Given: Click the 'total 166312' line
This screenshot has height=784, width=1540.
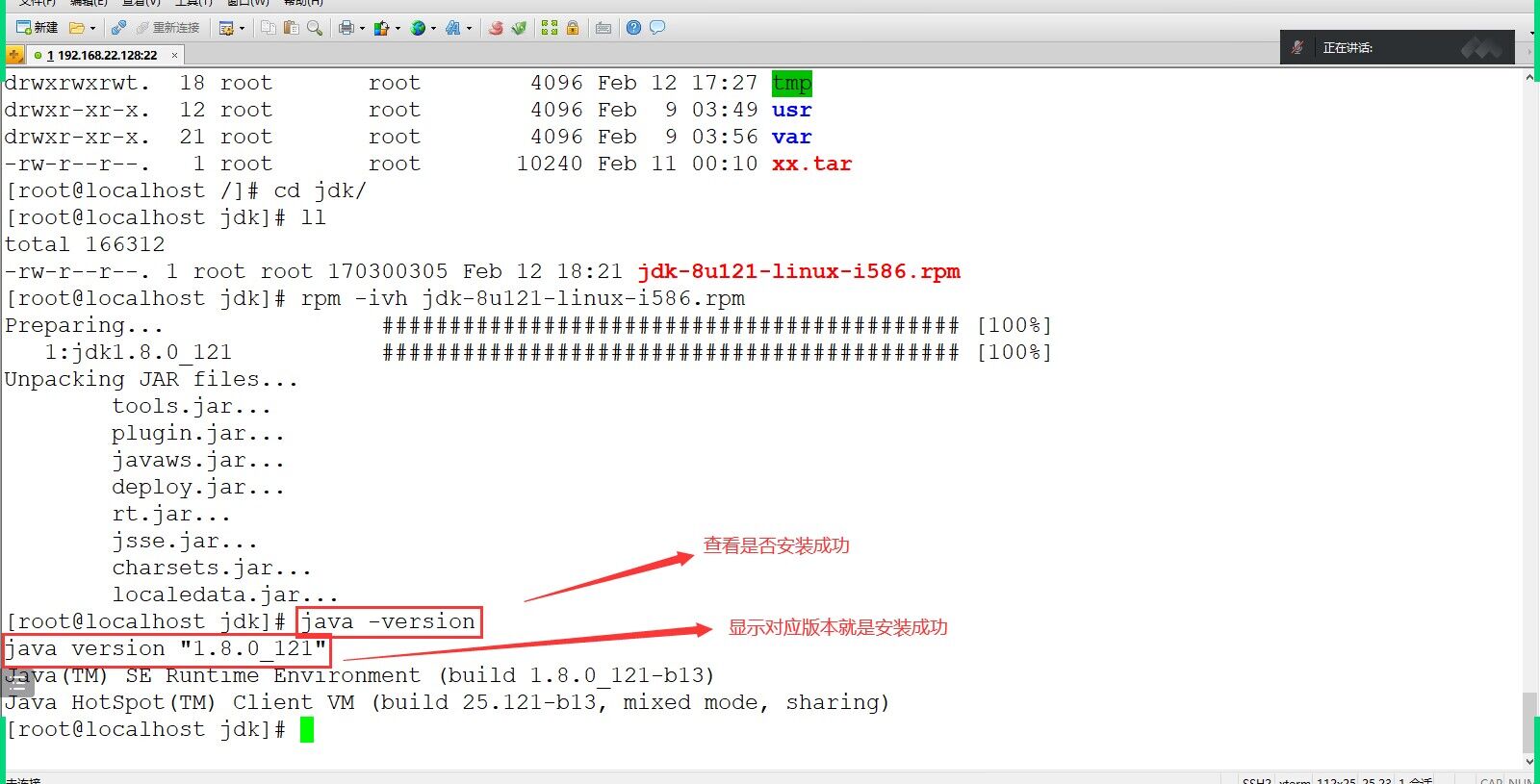Looking at the screenshot, I should coord(85,245).
